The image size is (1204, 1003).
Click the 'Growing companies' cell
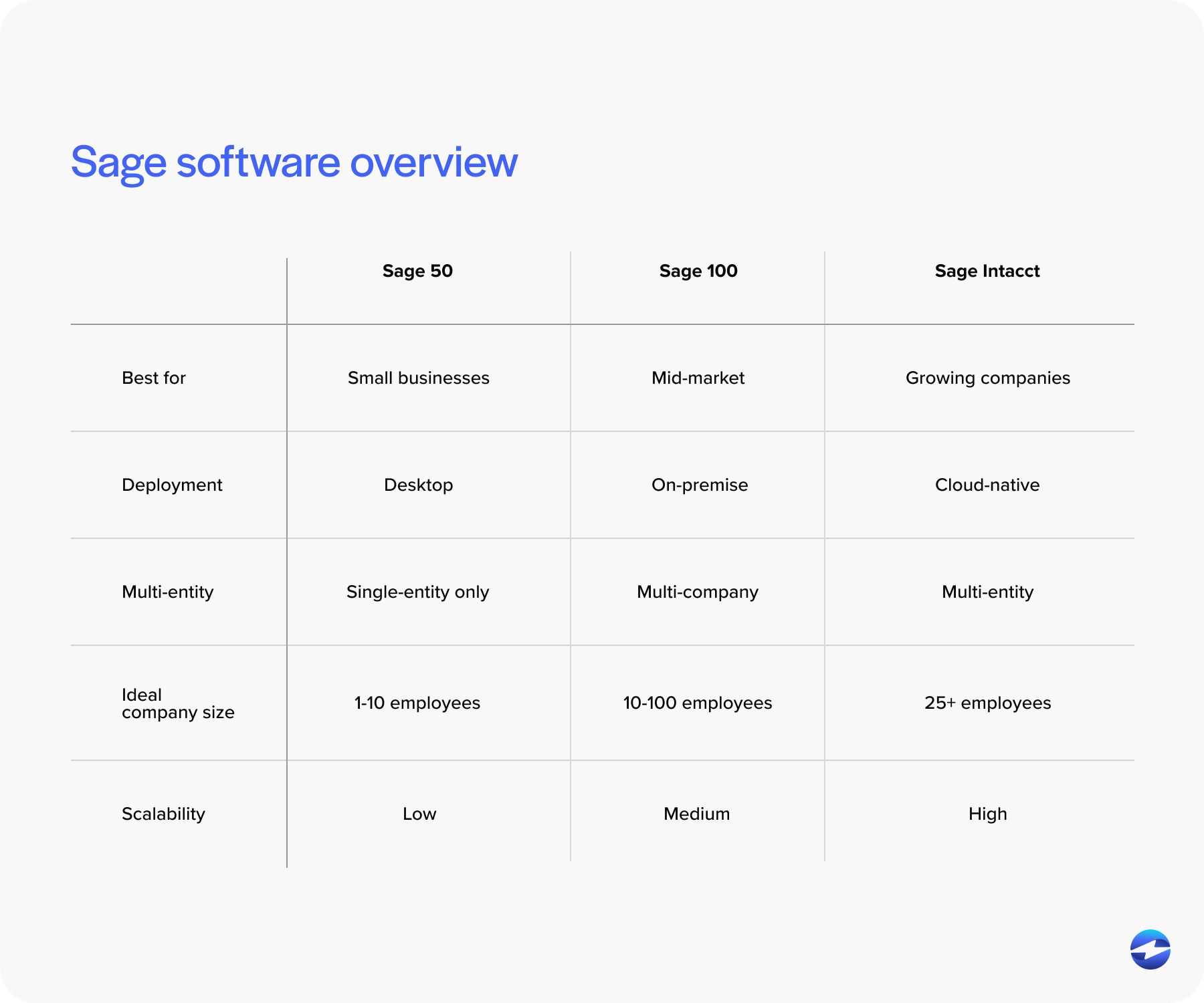(x=987, y=377)
